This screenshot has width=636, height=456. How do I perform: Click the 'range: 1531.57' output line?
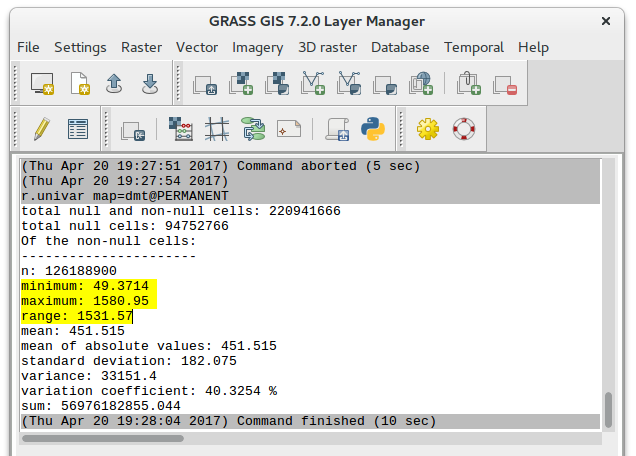[77, 316]
